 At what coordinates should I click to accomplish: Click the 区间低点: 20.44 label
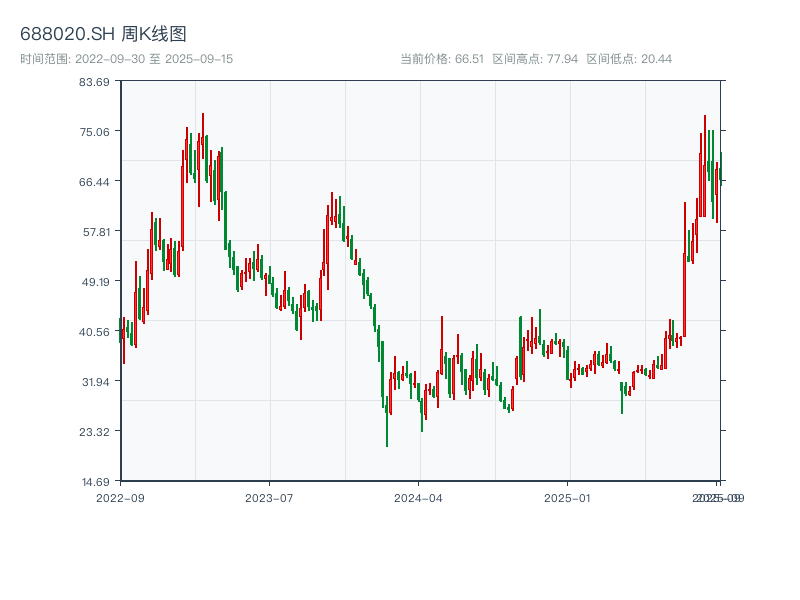(629, 59)
